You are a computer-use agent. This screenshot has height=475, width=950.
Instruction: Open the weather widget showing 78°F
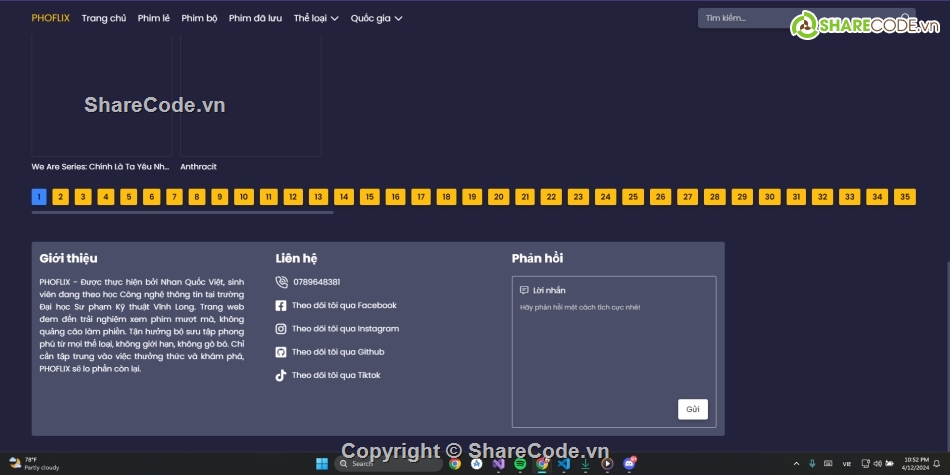33,464
